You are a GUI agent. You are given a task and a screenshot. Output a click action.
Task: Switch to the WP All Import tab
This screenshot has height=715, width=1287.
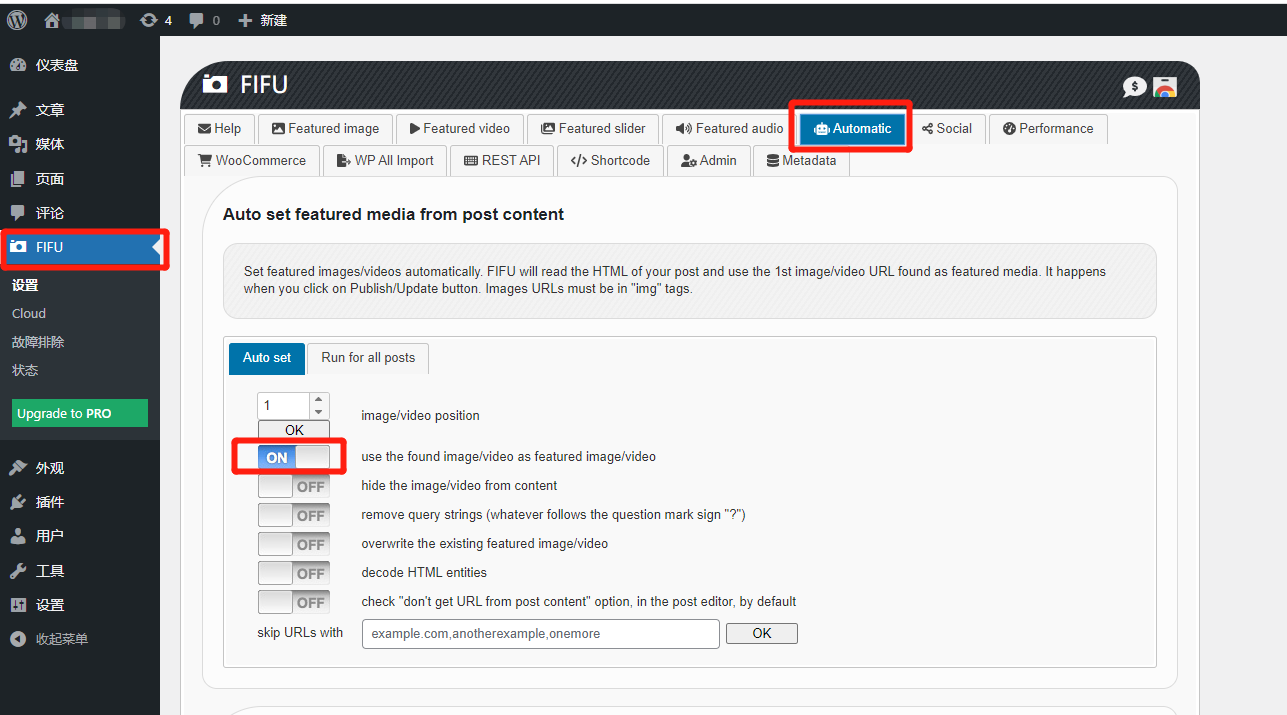coord(385,160)
